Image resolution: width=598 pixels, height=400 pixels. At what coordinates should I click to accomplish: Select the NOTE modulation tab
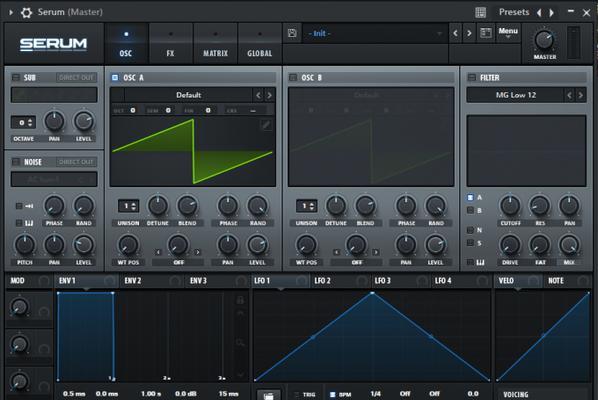567,281
